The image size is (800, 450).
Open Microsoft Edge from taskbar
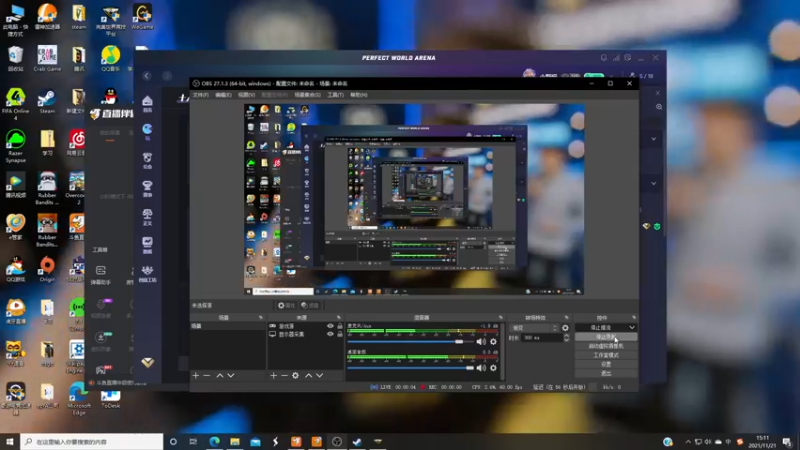pos(214,442)
